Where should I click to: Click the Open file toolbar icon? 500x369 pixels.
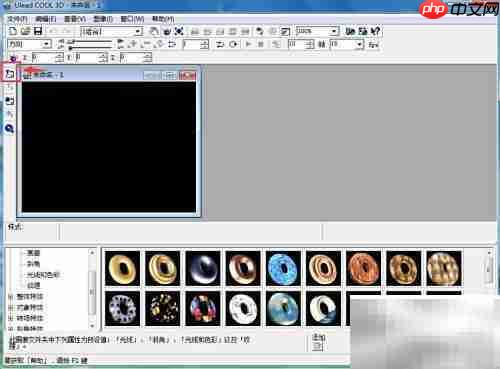(25, 31)
